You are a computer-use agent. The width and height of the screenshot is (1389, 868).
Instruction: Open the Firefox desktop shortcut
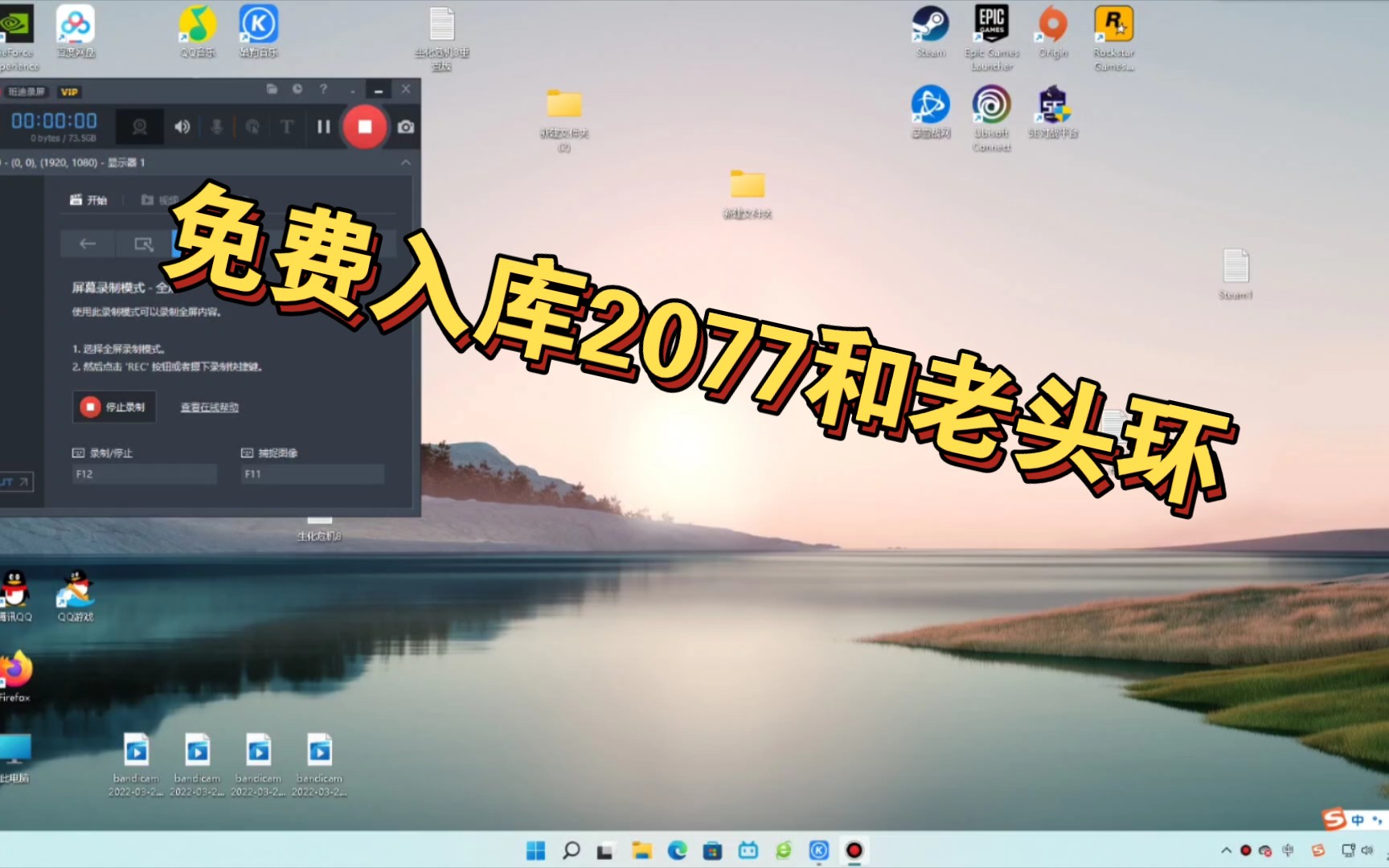click(x=16, y=676)
